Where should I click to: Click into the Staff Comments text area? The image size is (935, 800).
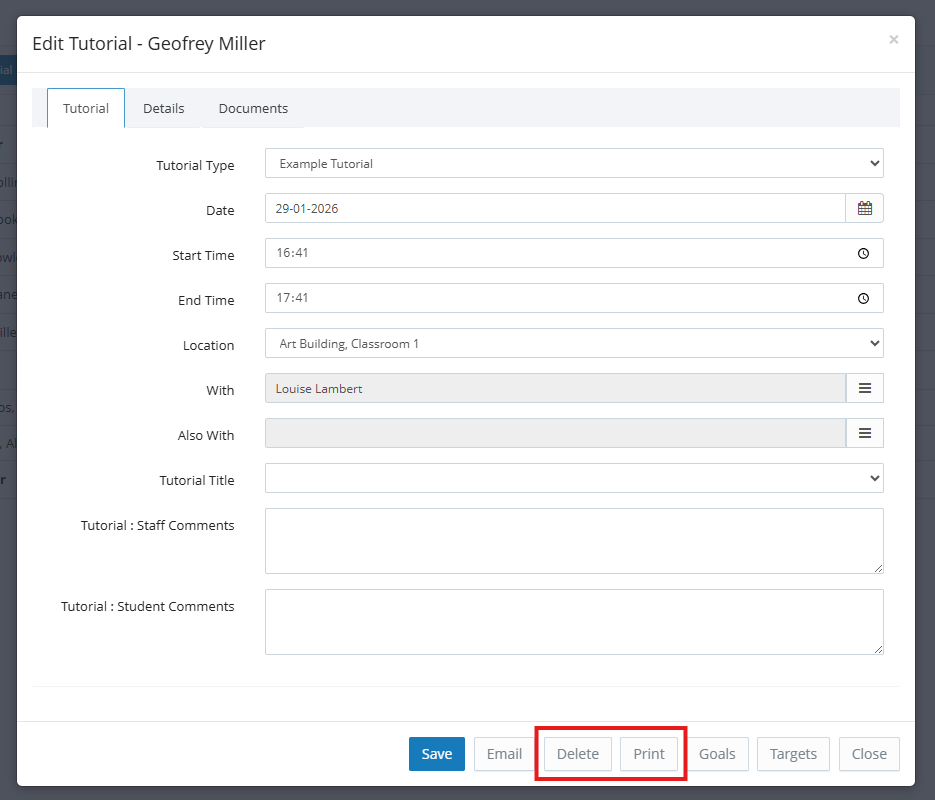[574, 541]
